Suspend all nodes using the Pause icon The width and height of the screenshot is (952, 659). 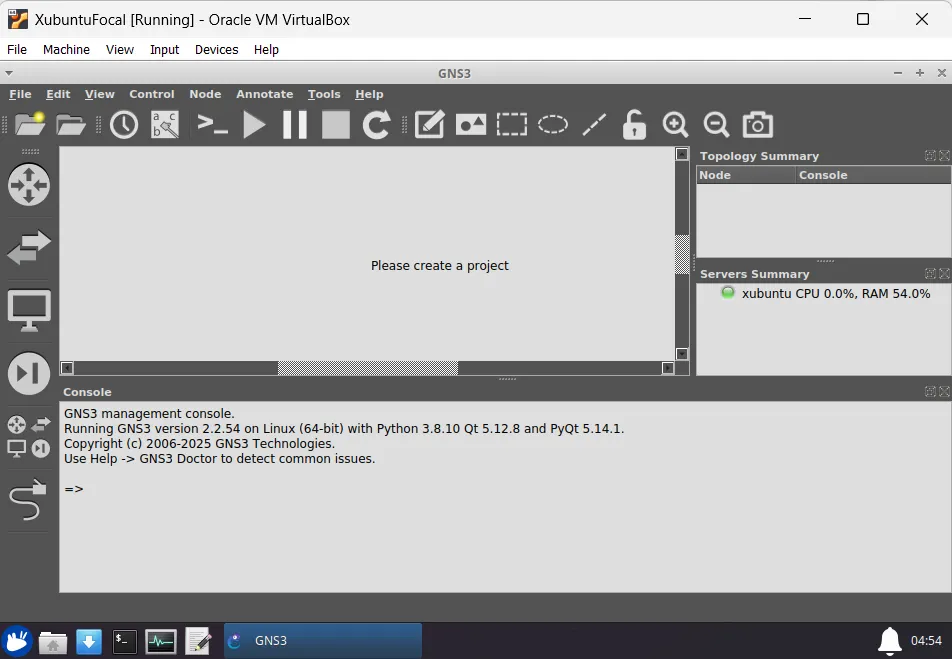click(295, 124)
